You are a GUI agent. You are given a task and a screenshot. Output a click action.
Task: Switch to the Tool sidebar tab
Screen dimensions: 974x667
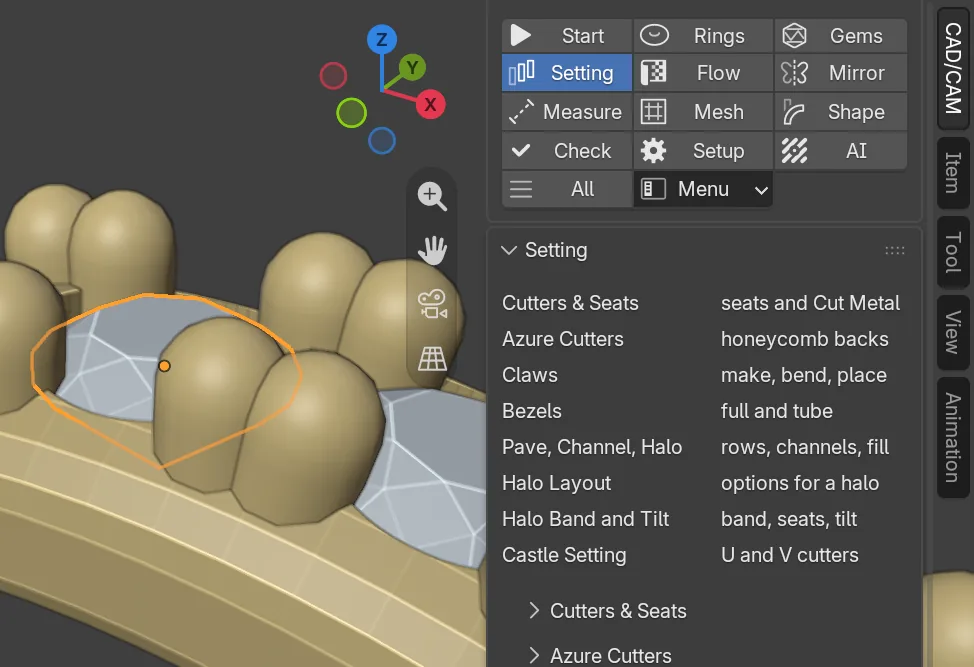click(x=953, y=252)
